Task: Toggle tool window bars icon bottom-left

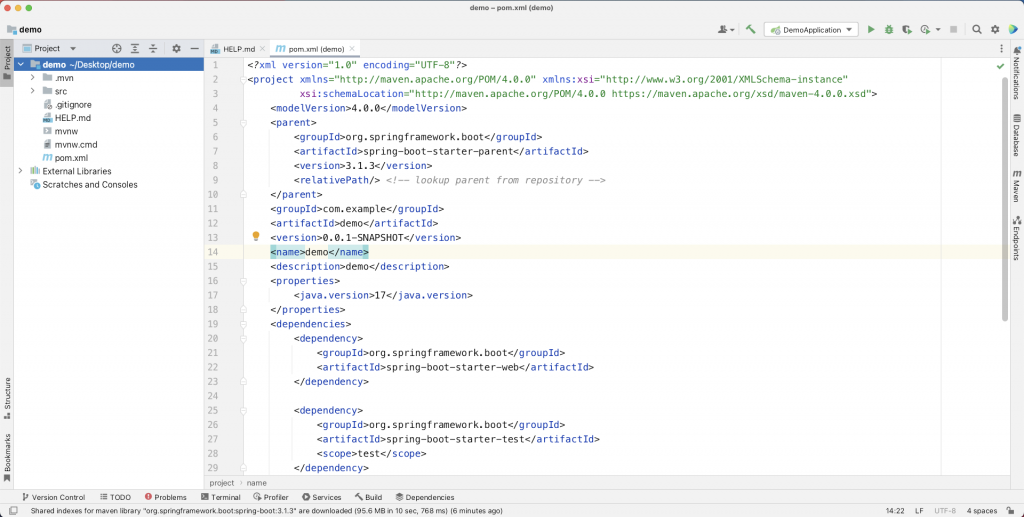Action: tap(13, 511)
